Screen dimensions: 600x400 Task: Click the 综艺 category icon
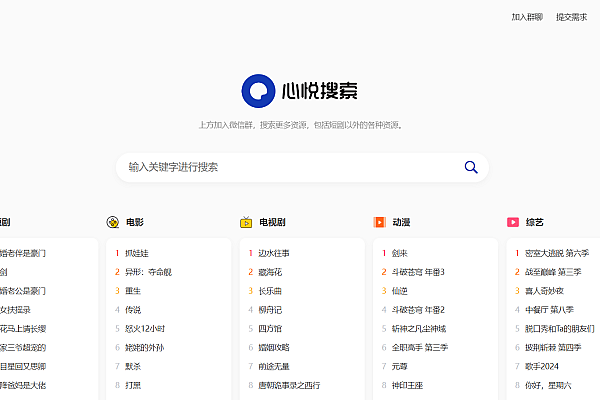[513, 222]
